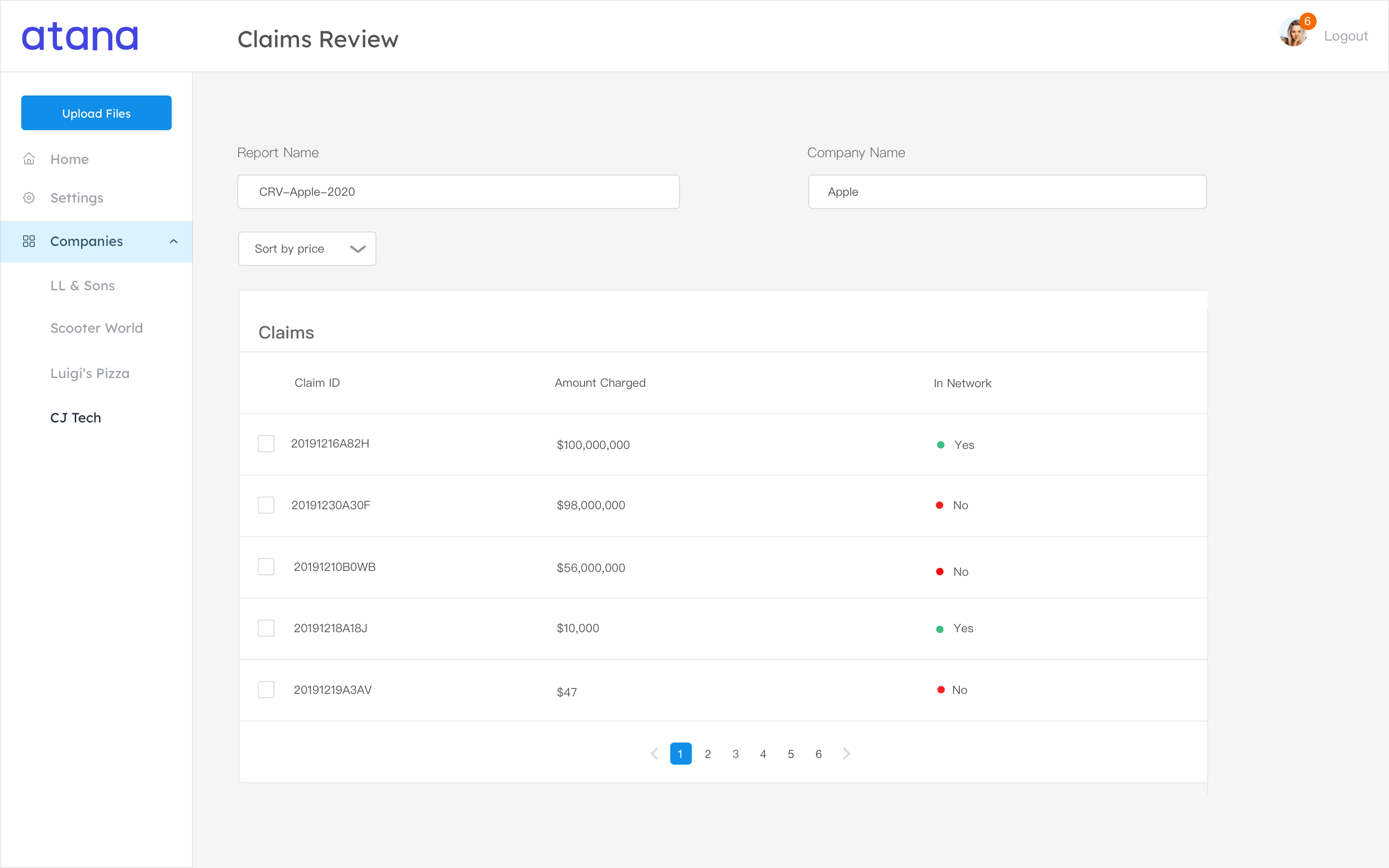Click No status for claim 20191219A3AV
The image size is (1389, 868).
(x=952, y=690)
